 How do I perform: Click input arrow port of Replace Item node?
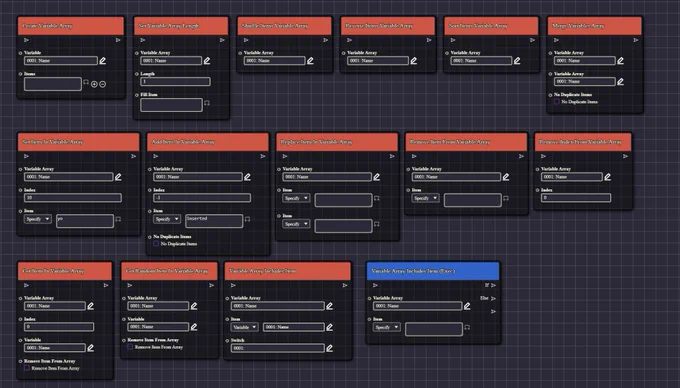tap(285, 156)
